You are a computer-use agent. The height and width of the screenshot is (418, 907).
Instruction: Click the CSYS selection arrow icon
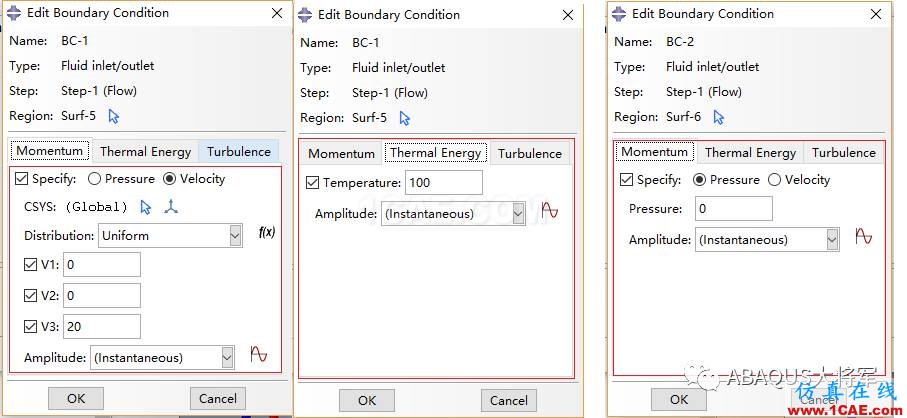pos(146,207)
